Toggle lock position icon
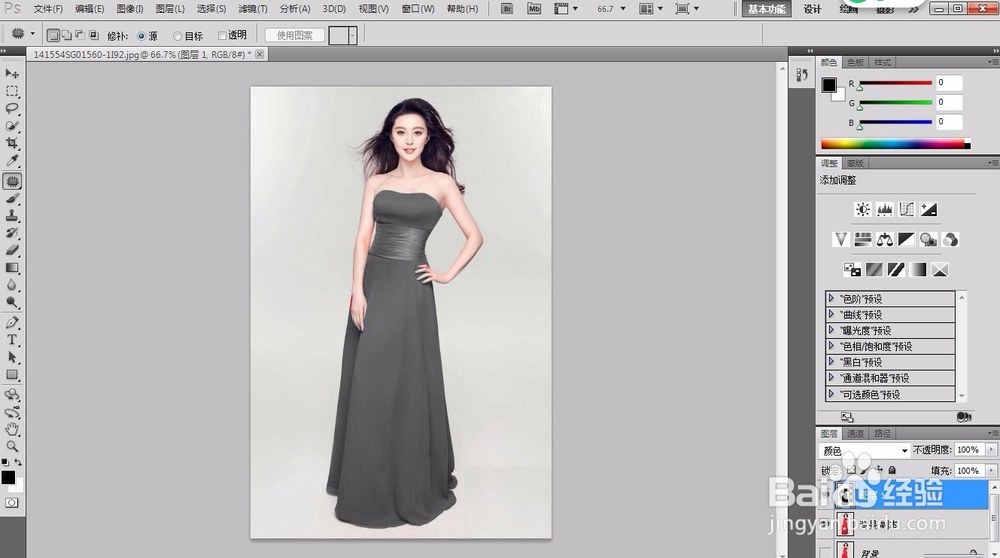1000x558 pixels. [x=879, y=470]
